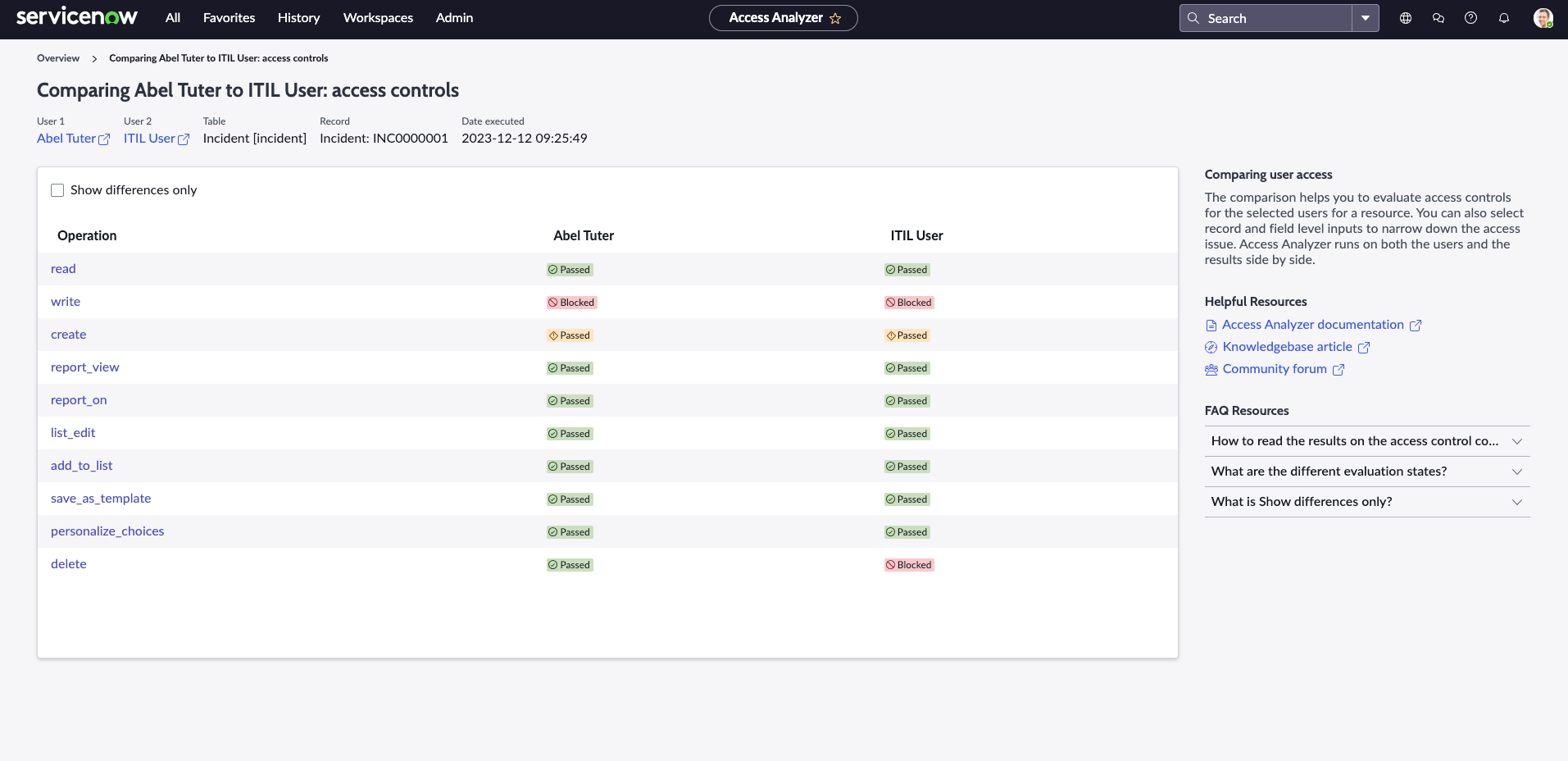
Task: Open the user profile avatar
Action: [x=1543, y=18]
